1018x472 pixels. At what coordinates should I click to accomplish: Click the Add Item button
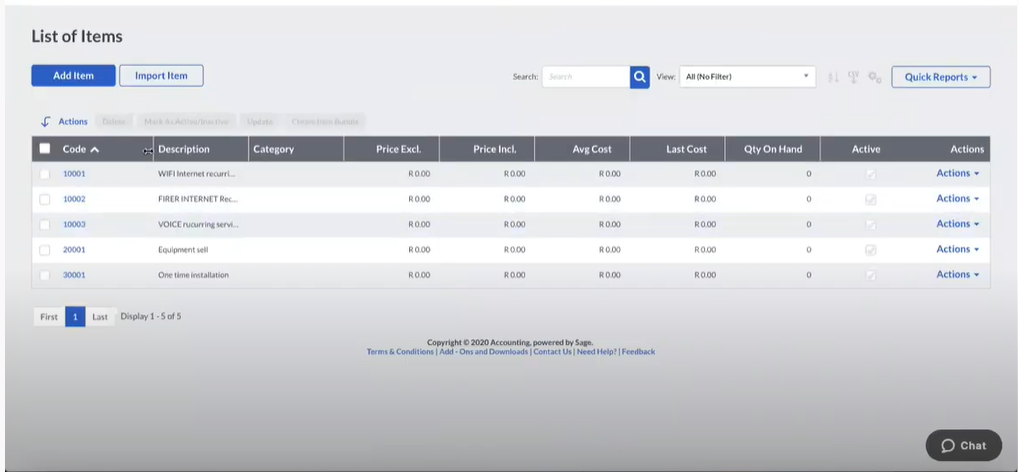(x=73, y=75)
